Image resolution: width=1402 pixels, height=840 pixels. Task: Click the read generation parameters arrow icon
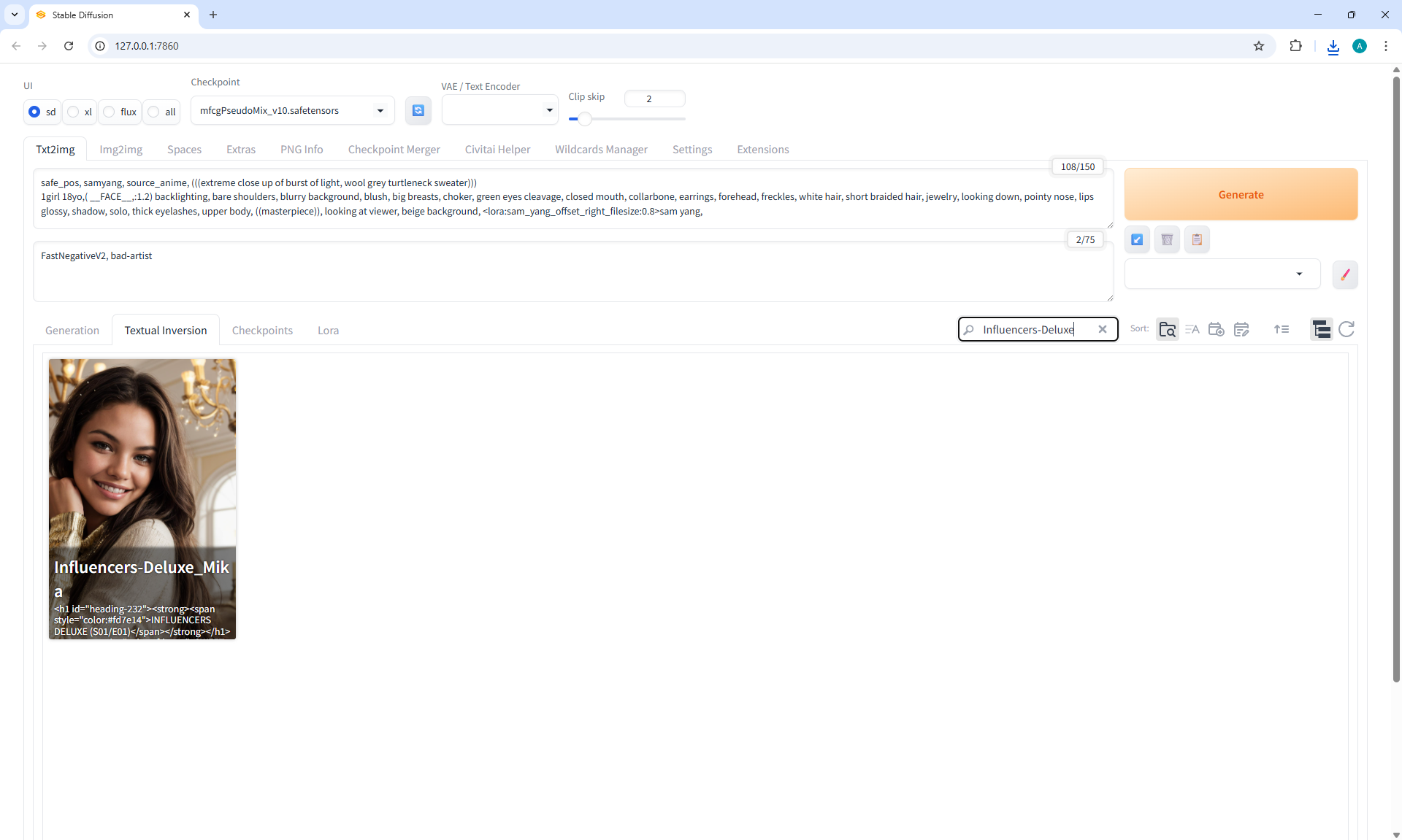(1137, 239)
